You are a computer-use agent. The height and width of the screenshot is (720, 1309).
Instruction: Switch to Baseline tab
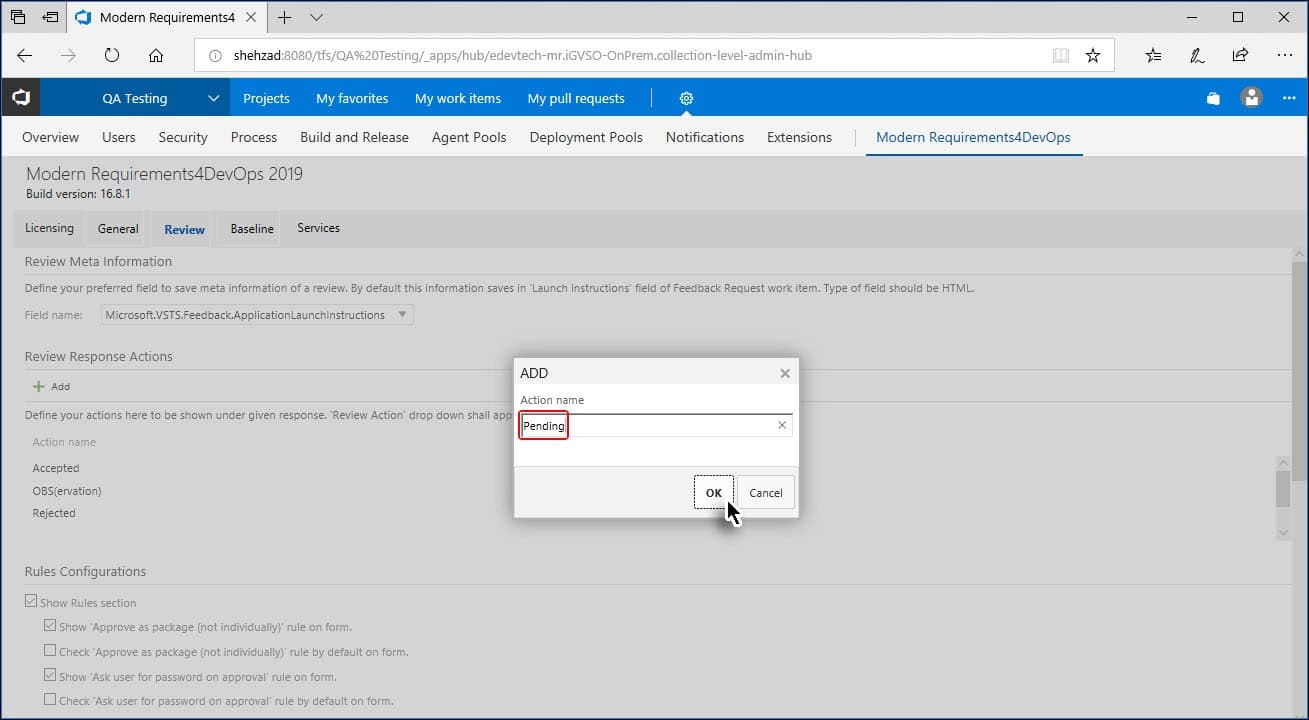pos(252,229)
